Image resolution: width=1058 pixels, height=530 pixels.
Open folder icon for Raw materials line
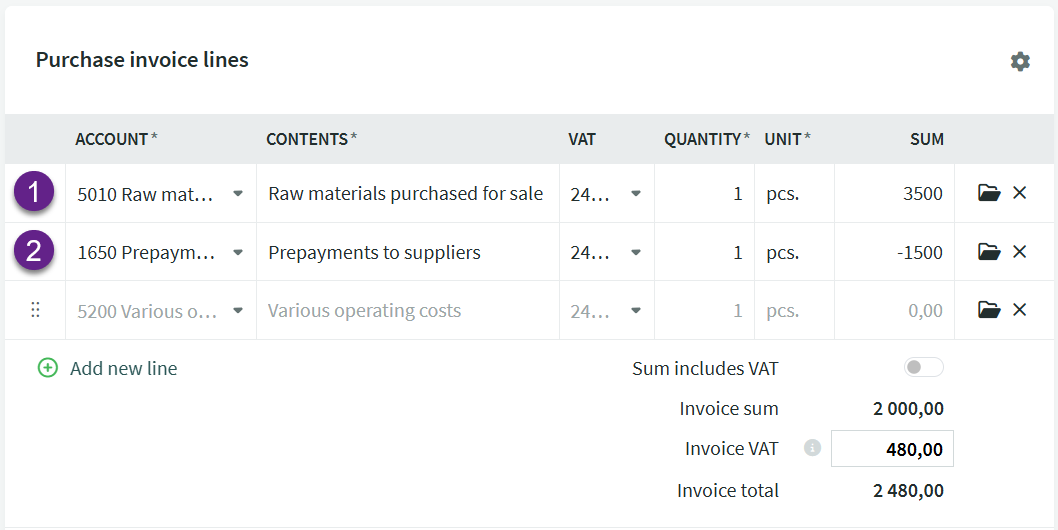click(x=989, y=193)
